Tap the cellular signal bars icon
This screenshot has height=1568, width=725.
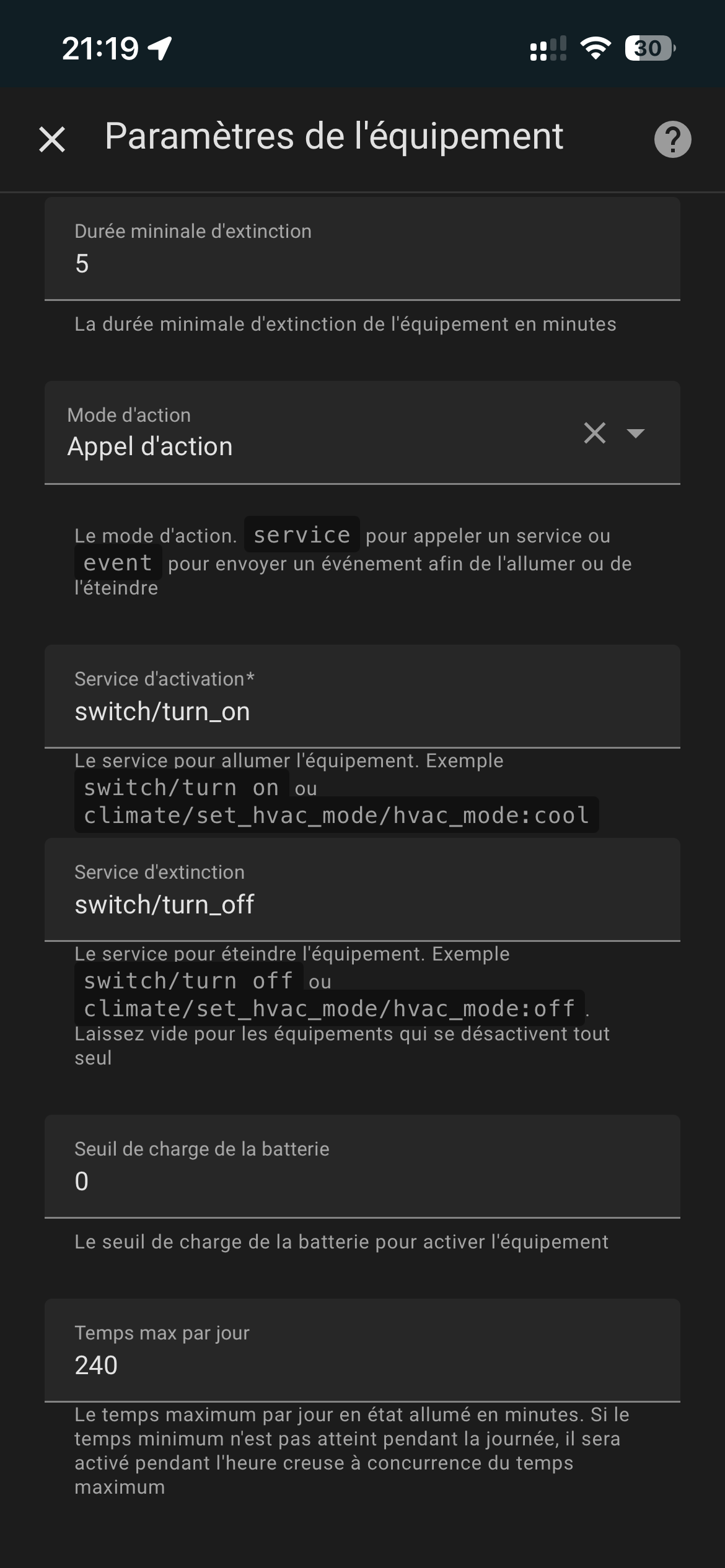click(548, 48)
